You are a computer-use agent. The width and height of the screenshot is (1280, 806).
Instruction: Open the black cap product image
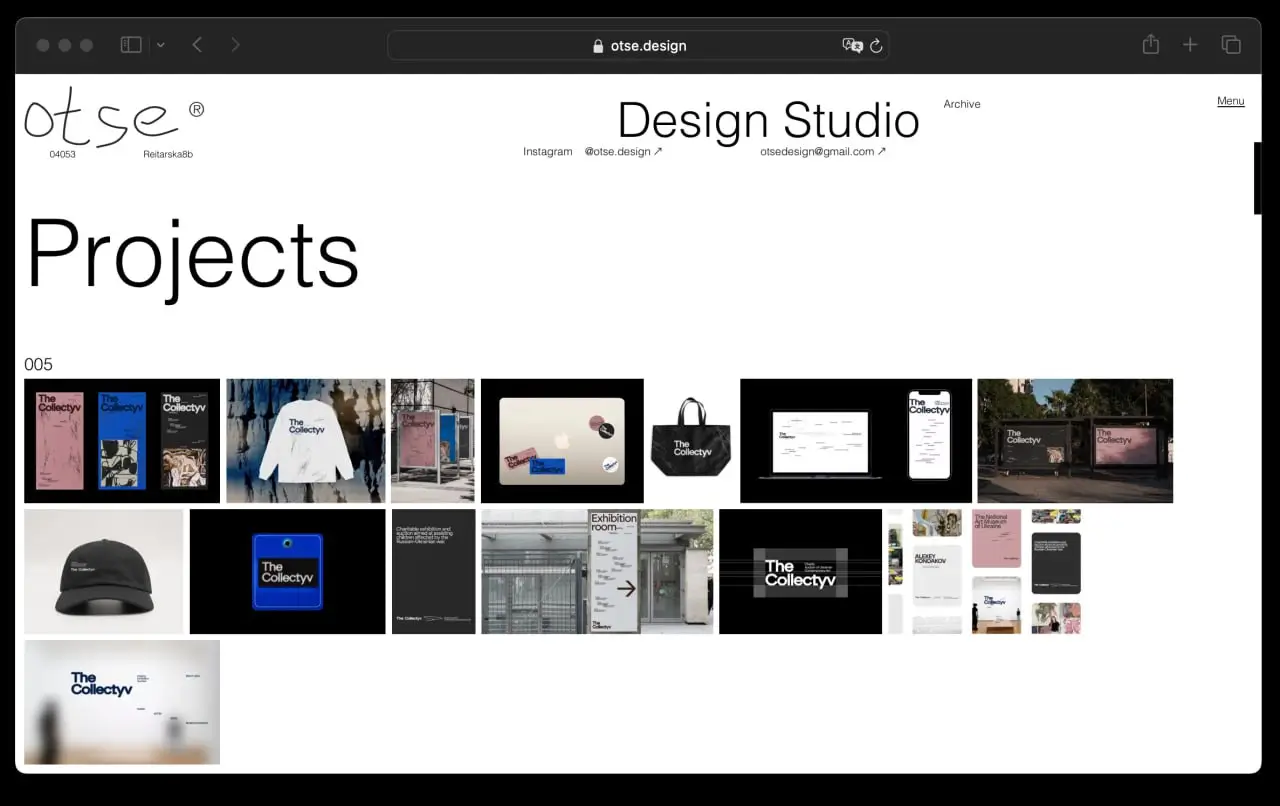tap(103, 571)
